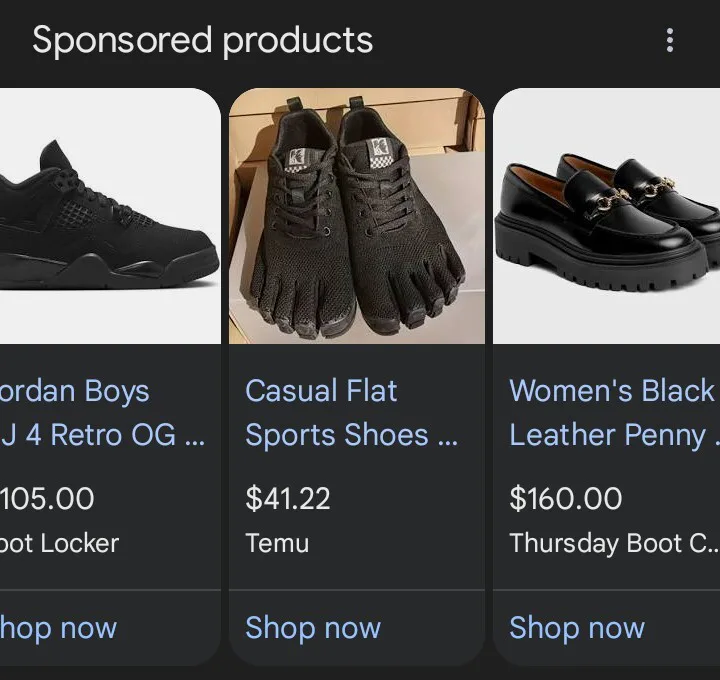Open the Sponsored products more options menu
The image size is (720, 680).
669,40
